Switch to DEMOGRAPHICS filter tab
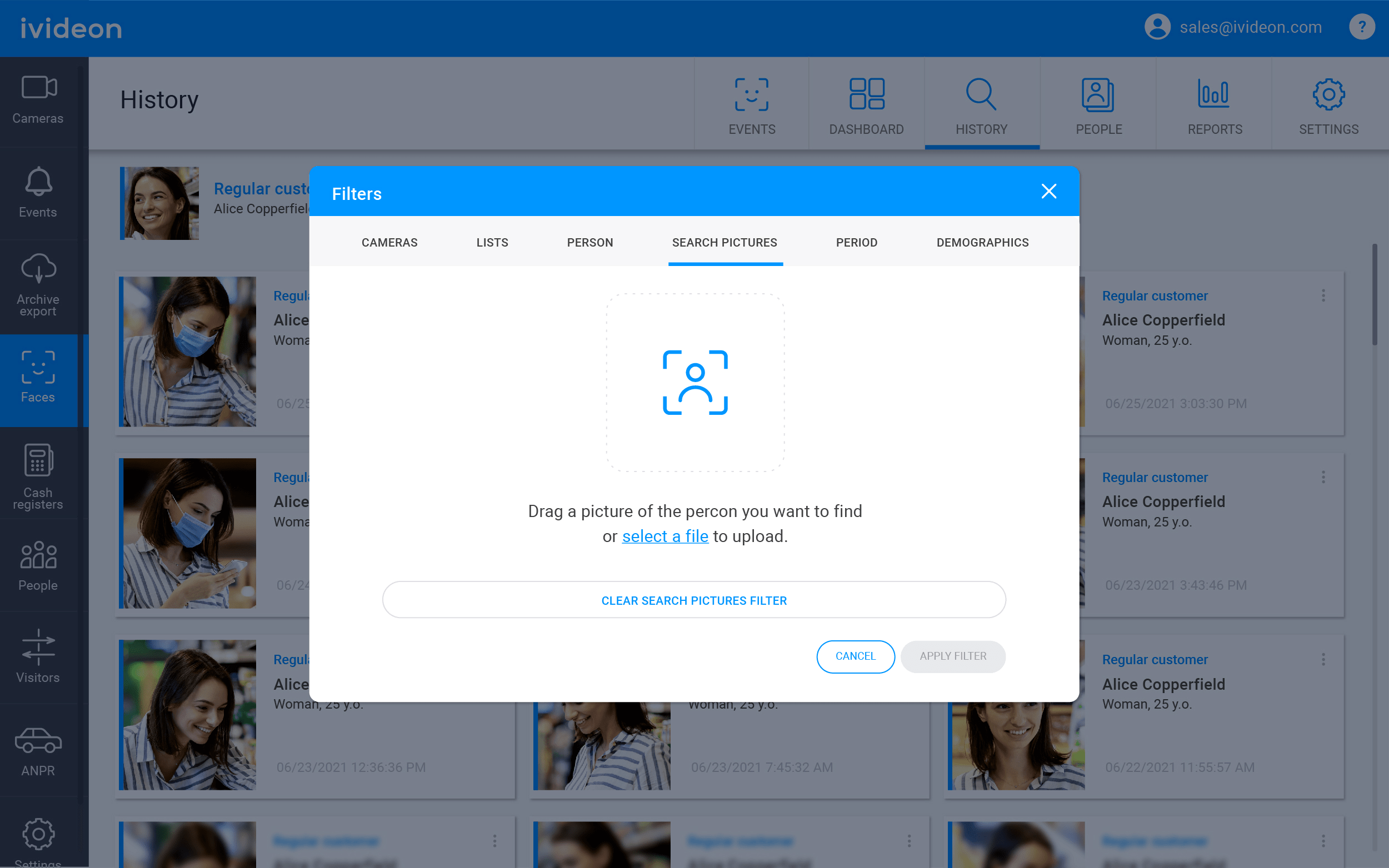 (x=982, y=242)
